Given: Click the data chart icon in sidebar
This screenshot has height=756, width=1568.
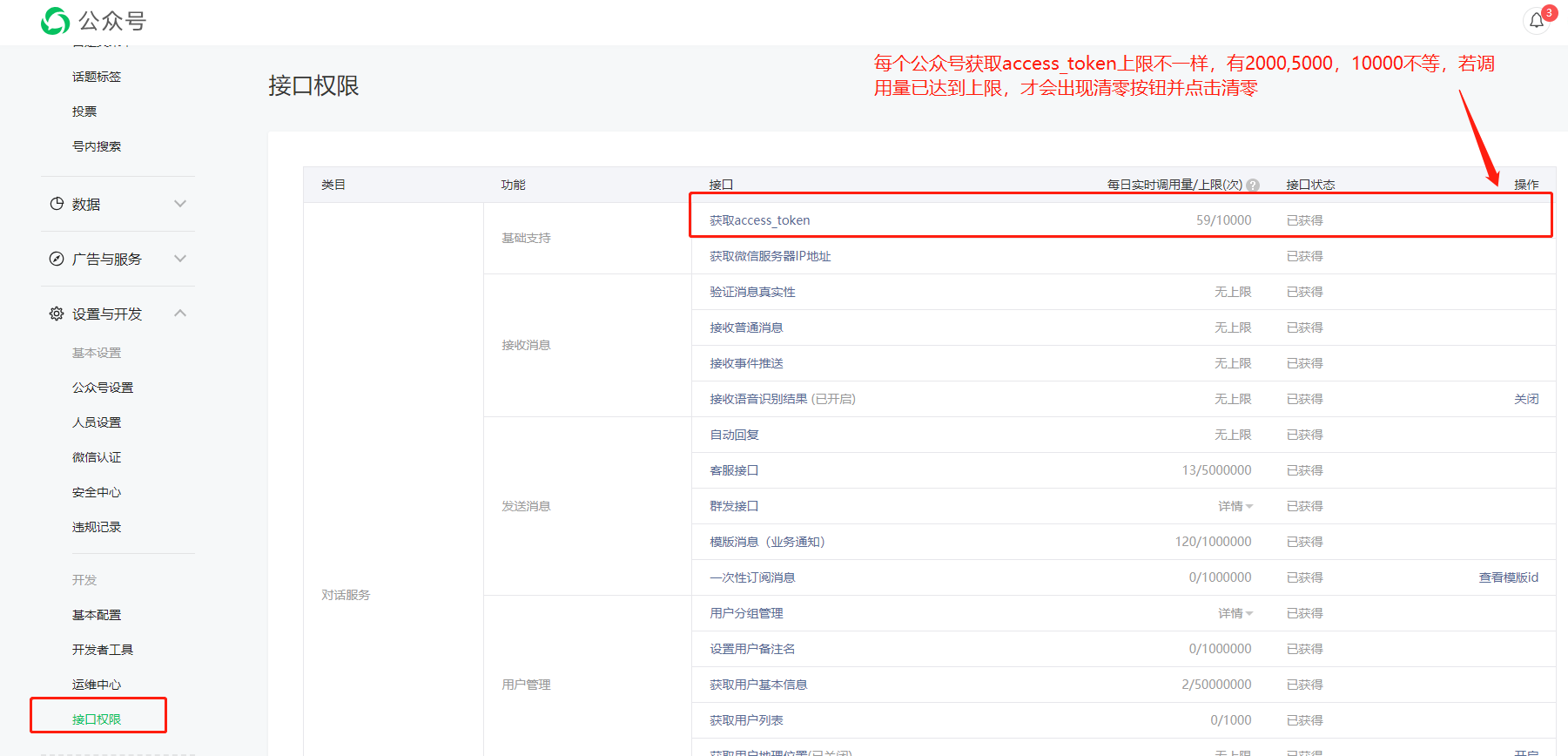Looking at the screenshot, I should 57,204.
